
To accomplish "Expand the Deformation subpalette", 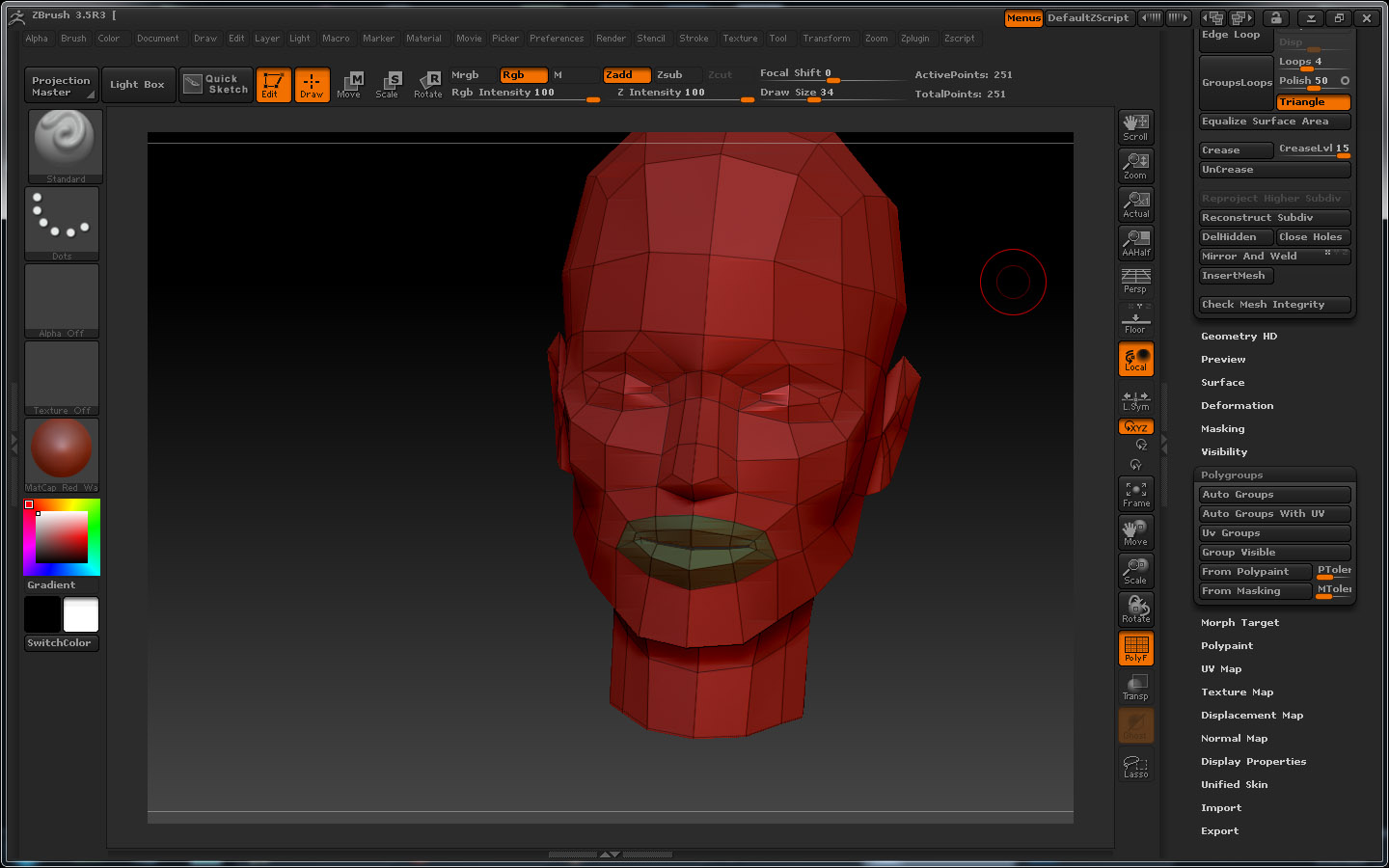I will point(1238,405).
